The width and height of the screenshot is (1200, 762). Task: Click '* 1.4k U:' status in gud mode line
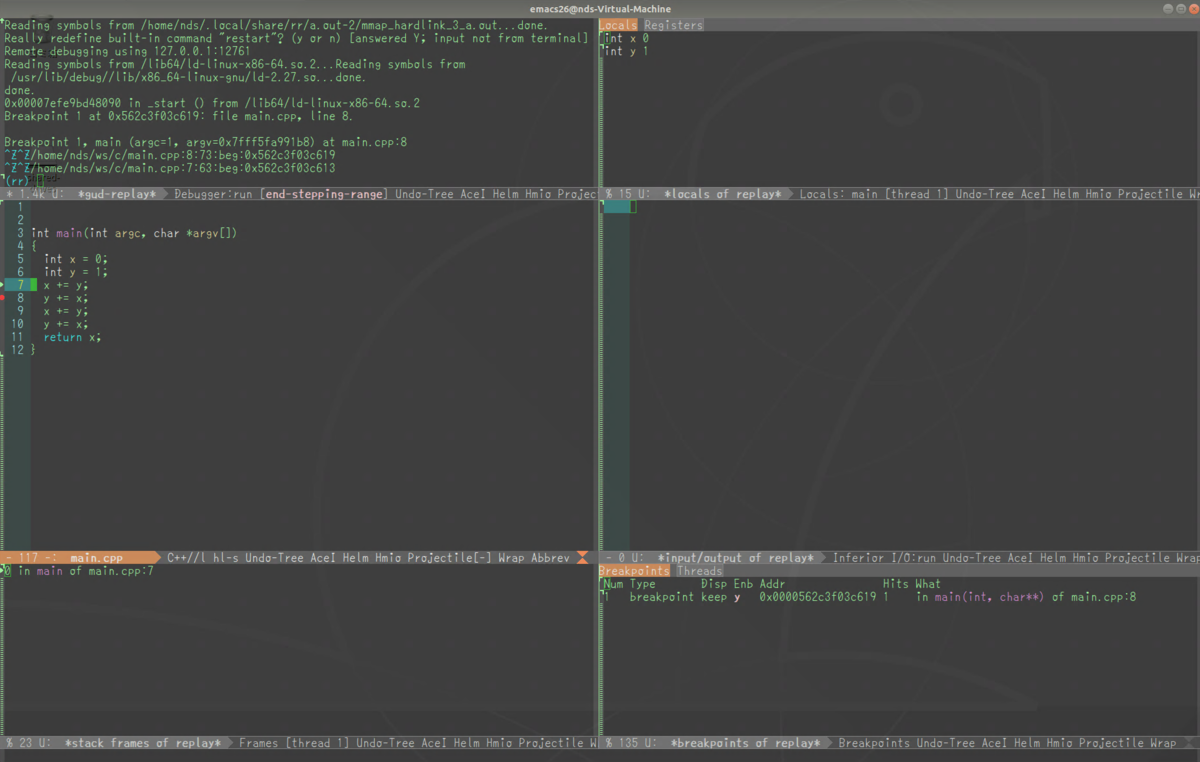tap(36, 194)
